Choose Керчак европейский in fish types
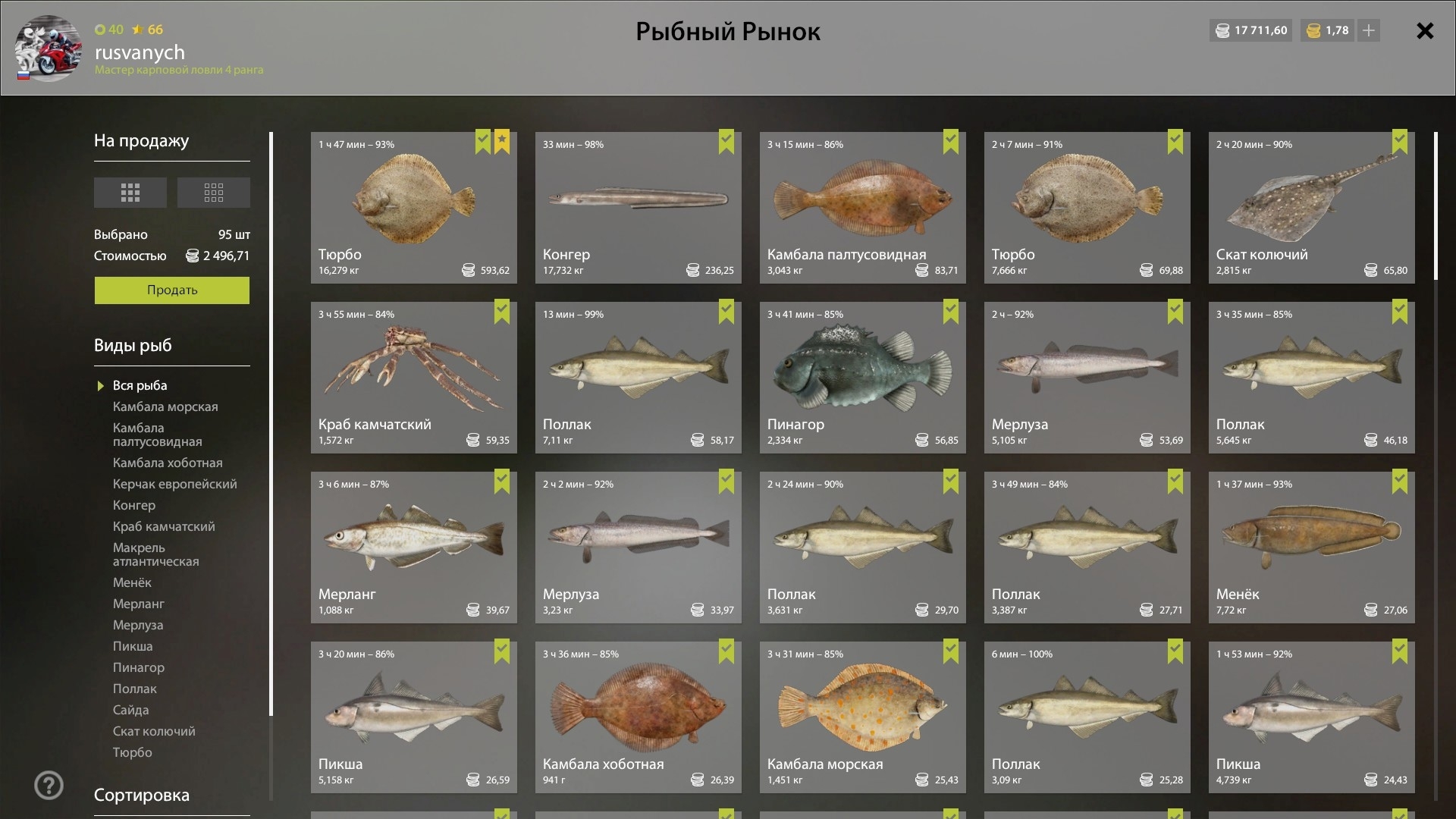Image resolution: width=1456 pixels, height=819 pixels. pos(174,485)
